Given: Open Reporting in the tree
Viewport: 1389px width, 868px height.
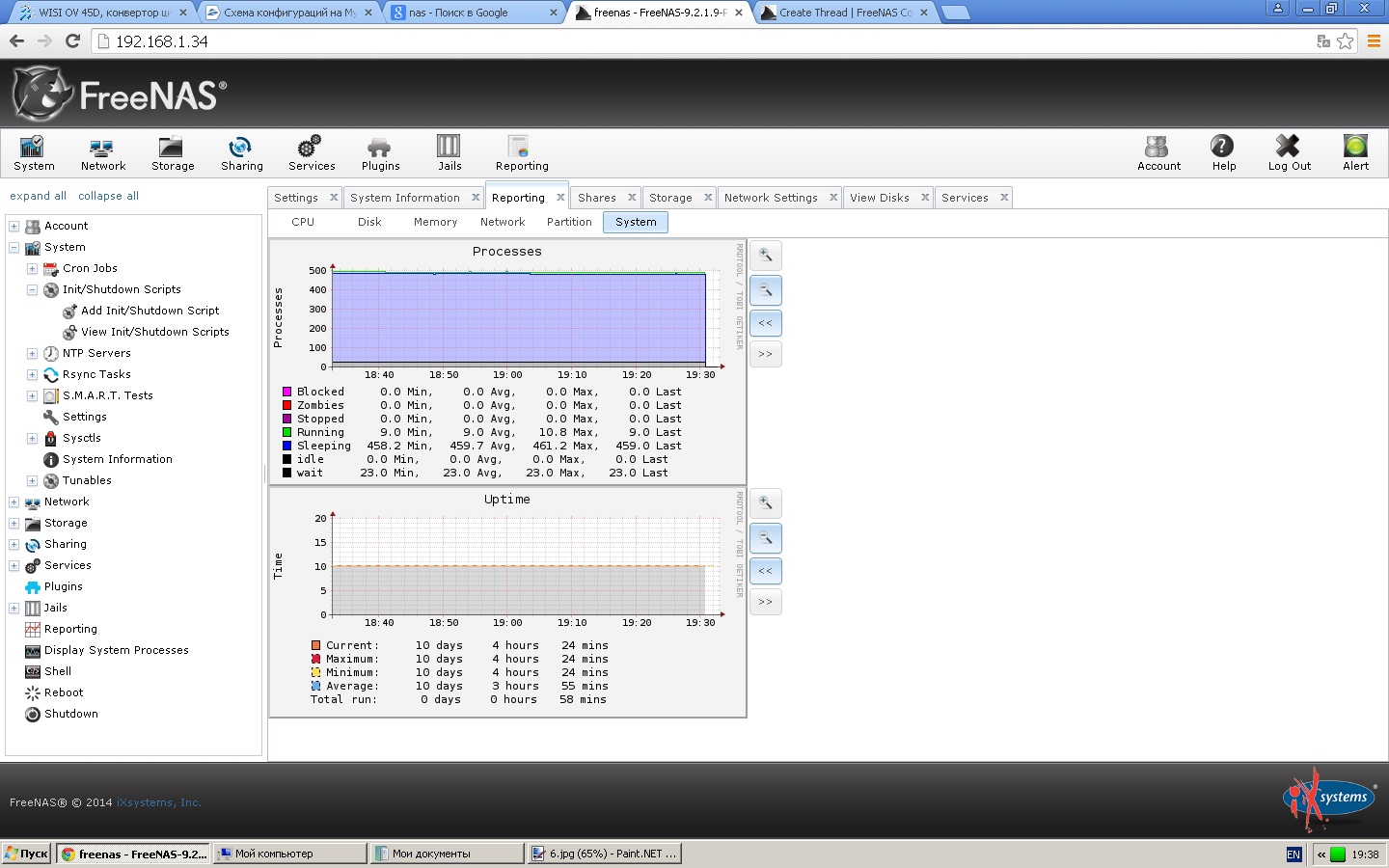Looking at the screenshot, I should tap(70, 629).
